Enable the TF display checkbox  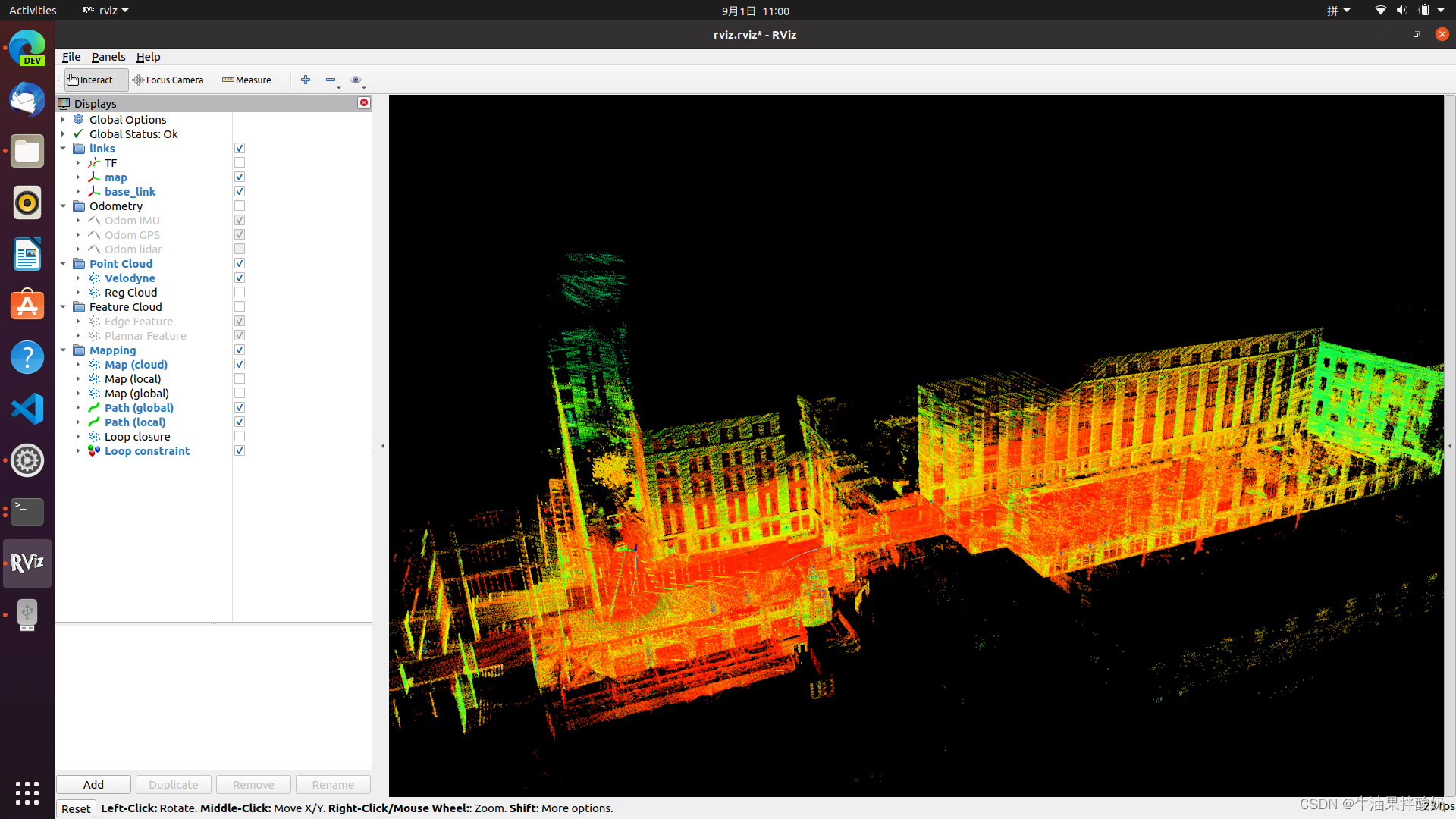coord(240,163)
